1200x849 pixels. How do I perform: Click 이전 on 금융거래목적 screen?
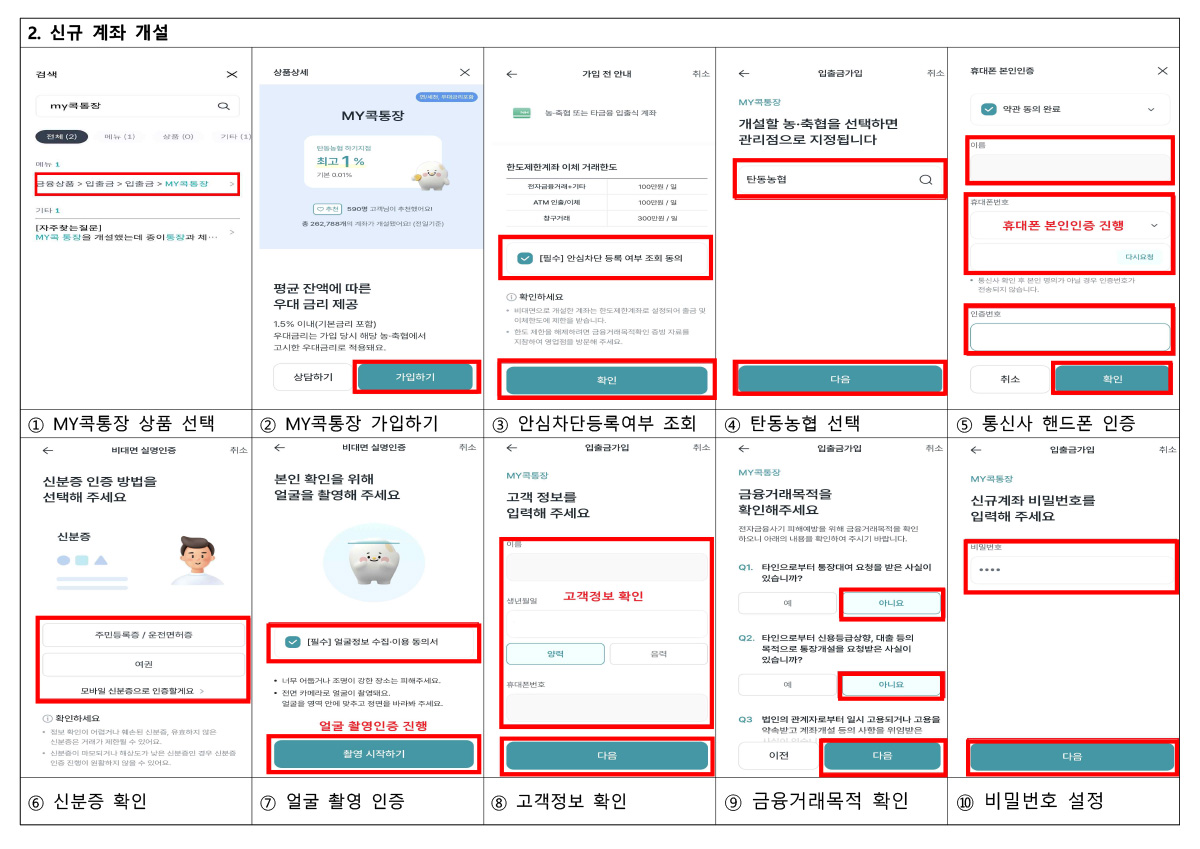[778, 756]
